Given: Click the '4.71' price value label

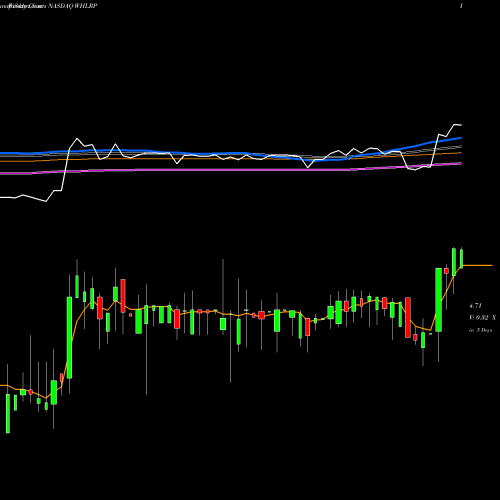Looking at the screenshot, I should (x=475, y=305).
